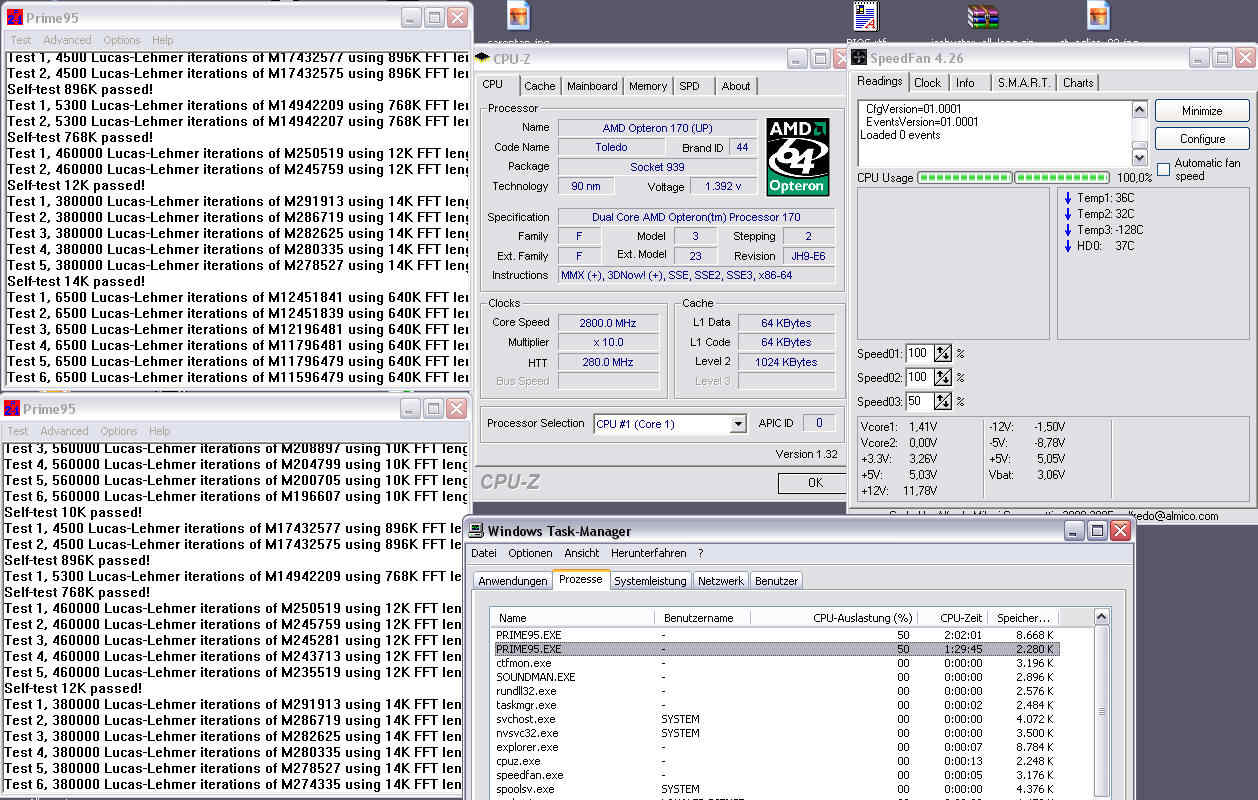Select the speedfan.exe process row

[x=776, y=775]
